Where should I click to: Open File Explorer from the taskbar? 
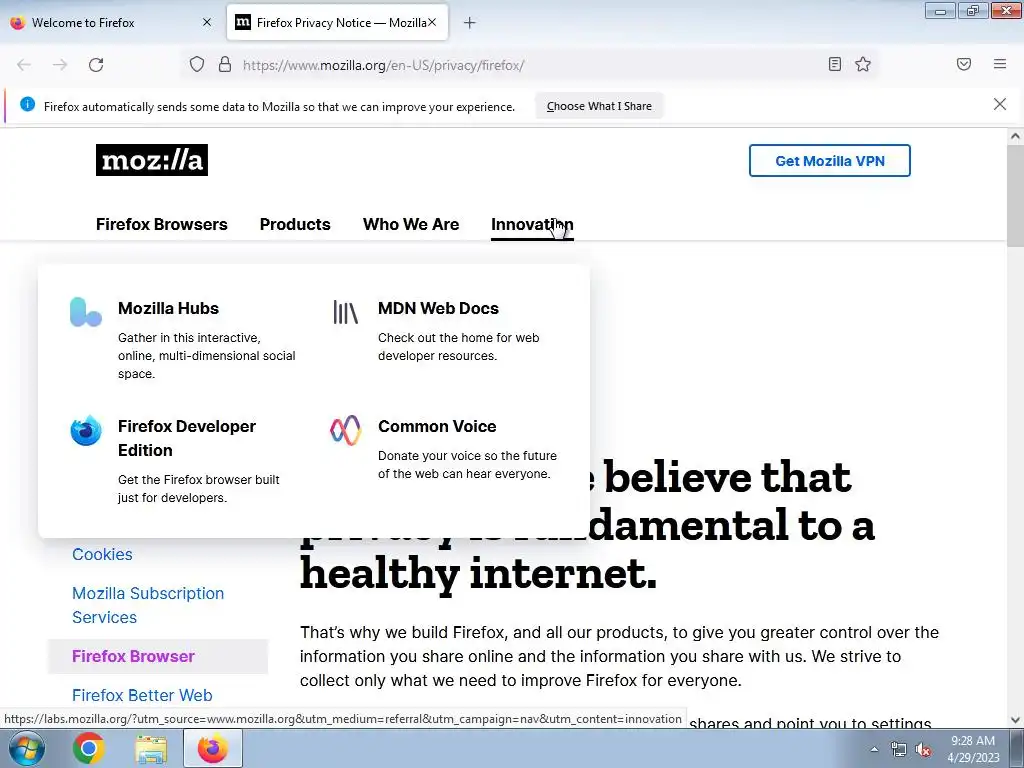coord(151,748)
